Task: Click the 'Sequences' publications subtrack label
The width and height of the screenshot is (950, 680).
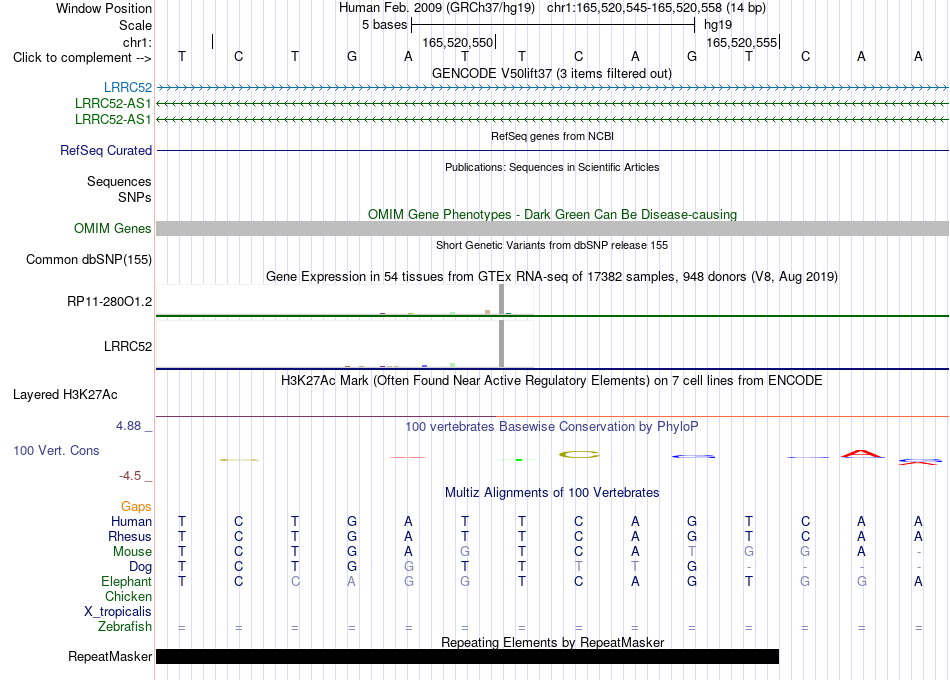Action: click(119, 181)
